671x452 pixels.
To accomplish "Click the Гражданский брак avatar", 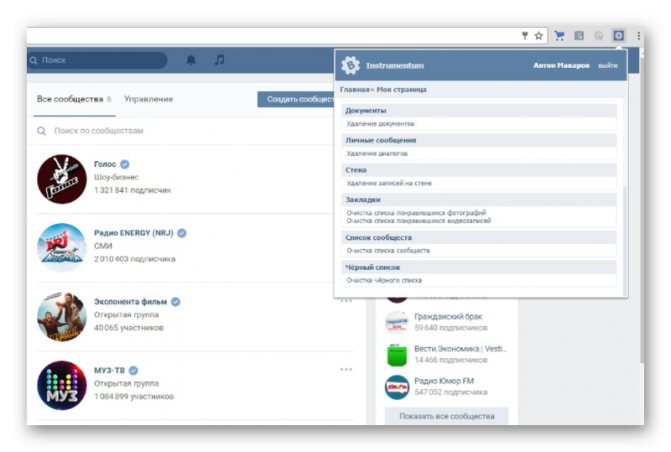I will point(397,322).
